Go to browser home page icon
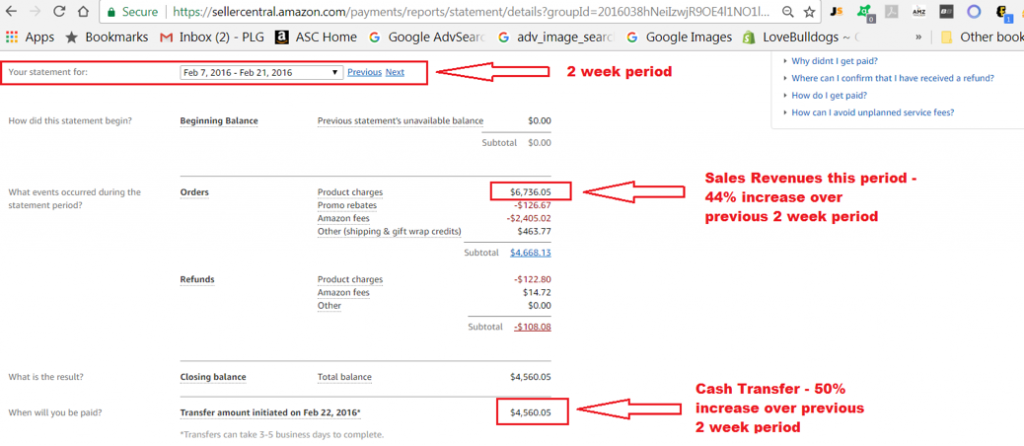This screenshot has width=1024, height=446. (83, 13)
